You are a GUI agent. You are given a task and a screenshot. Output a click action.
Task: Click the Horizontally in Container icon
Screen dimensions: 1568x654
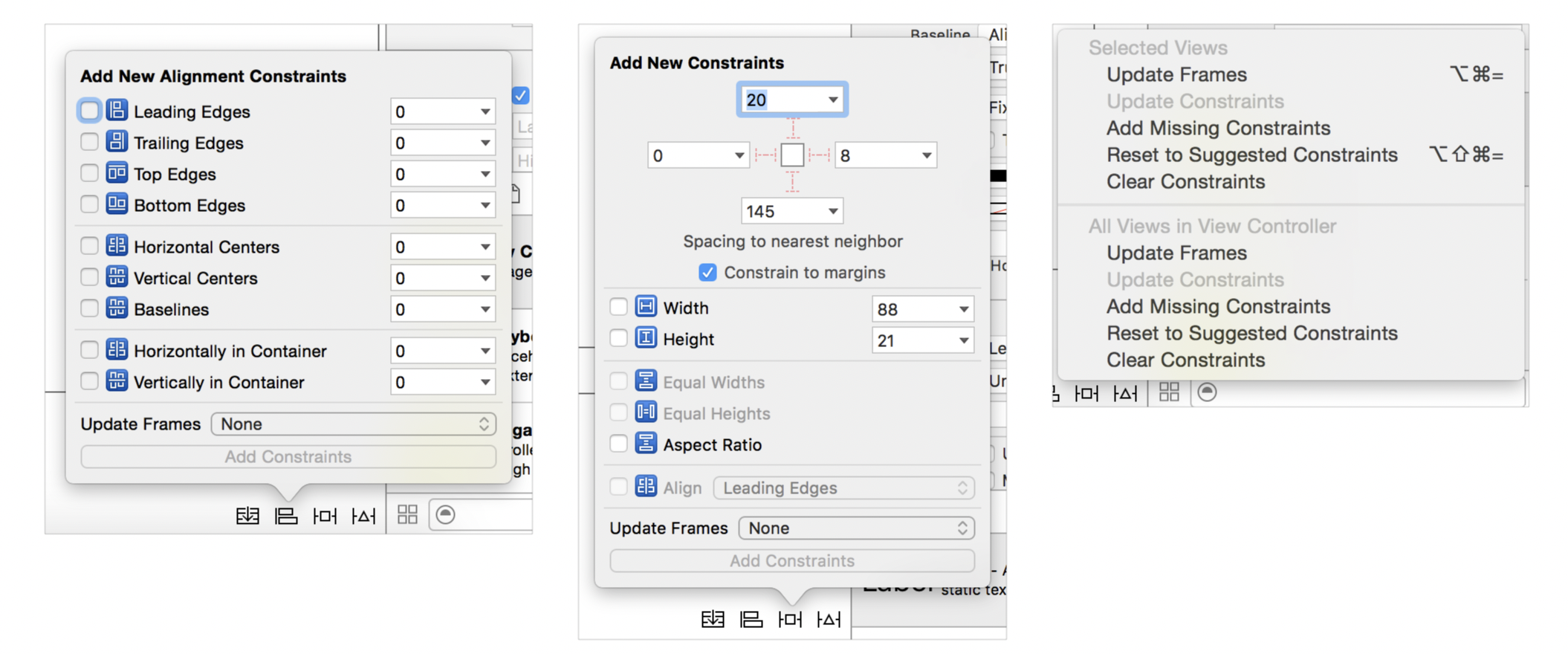117,349
